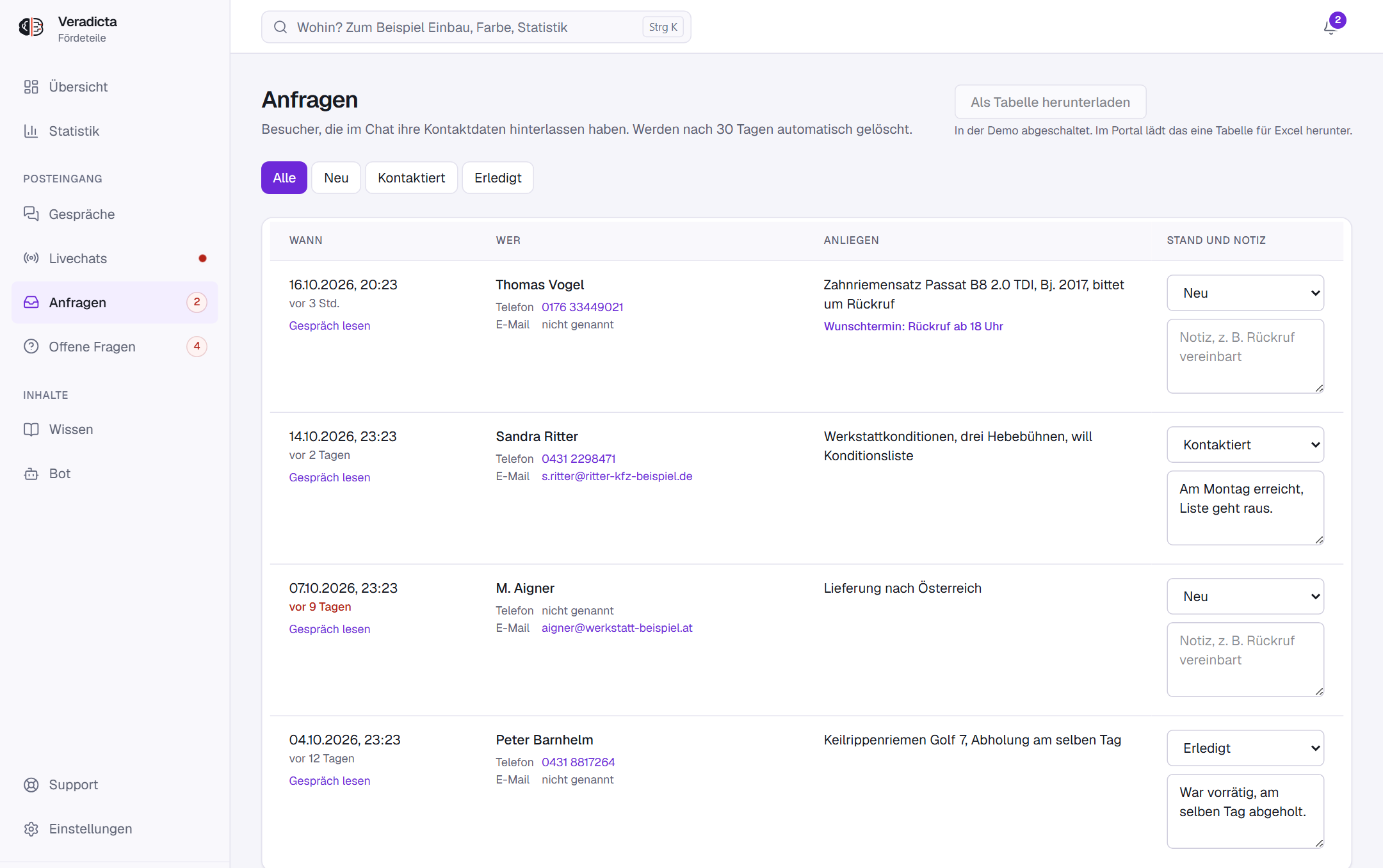Screen dimensions: 1383x868
Task: Open Gespräch lesen for Sandra Ritter
Action: tap(330, 478)
